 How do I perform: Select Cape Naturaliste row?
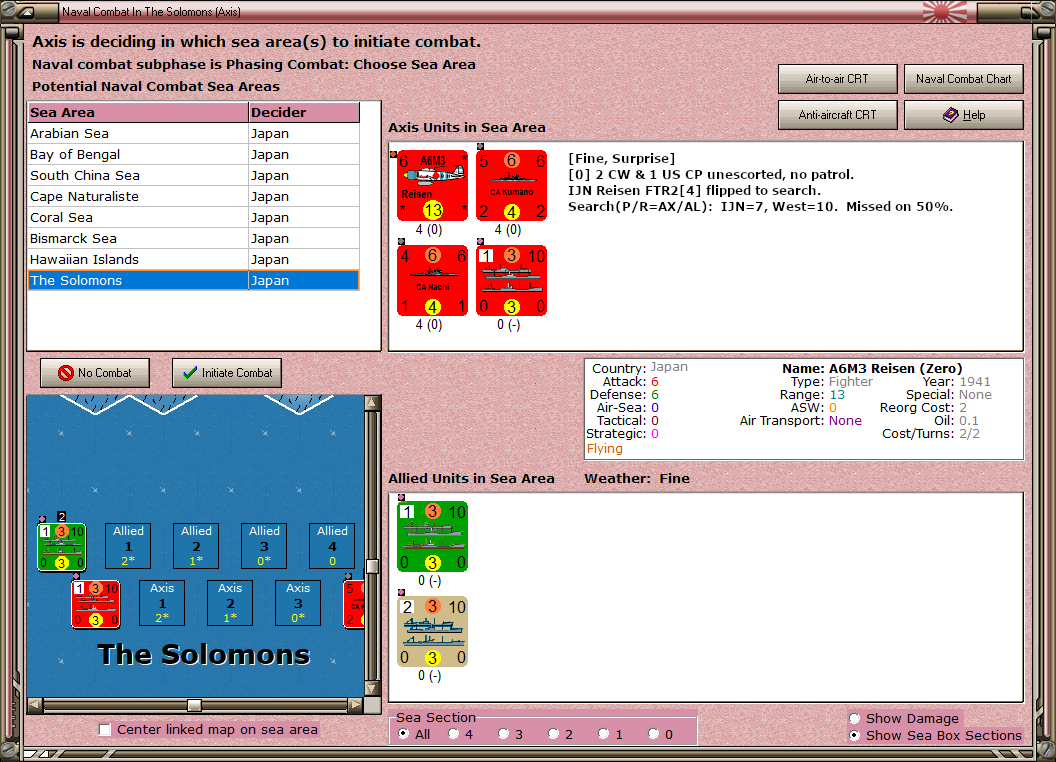(x=194, y=196)
